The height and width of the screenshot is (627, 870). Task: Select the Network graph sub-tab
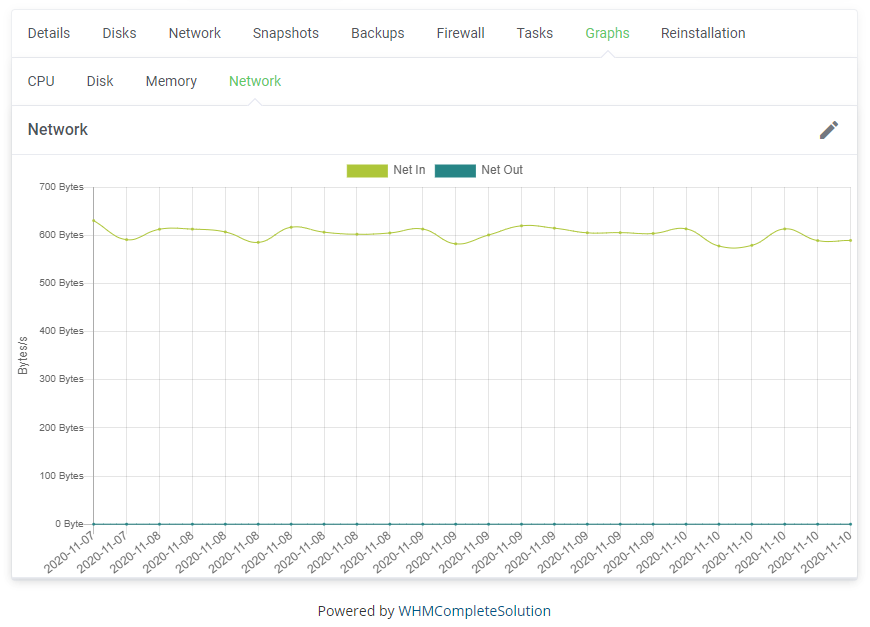pos(255,81)
